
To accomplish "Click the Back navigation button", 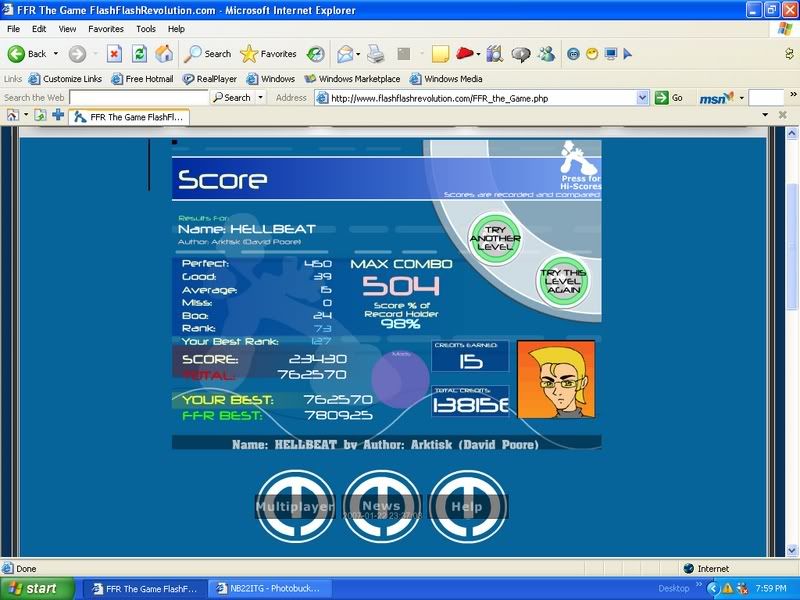I will [x=28, y=54].
